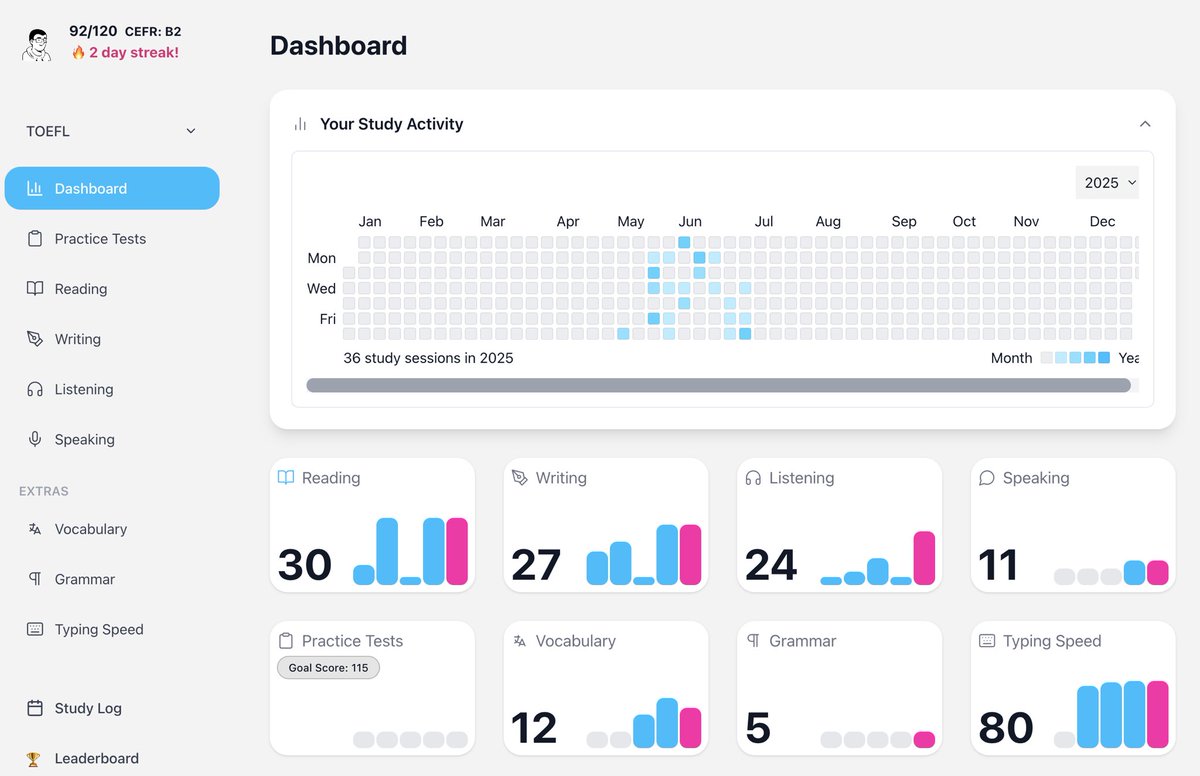This screenshot has height=776, width=1200.
Task: Click the keyboard icon on Typing Speed card
Action: coord(987,640)
